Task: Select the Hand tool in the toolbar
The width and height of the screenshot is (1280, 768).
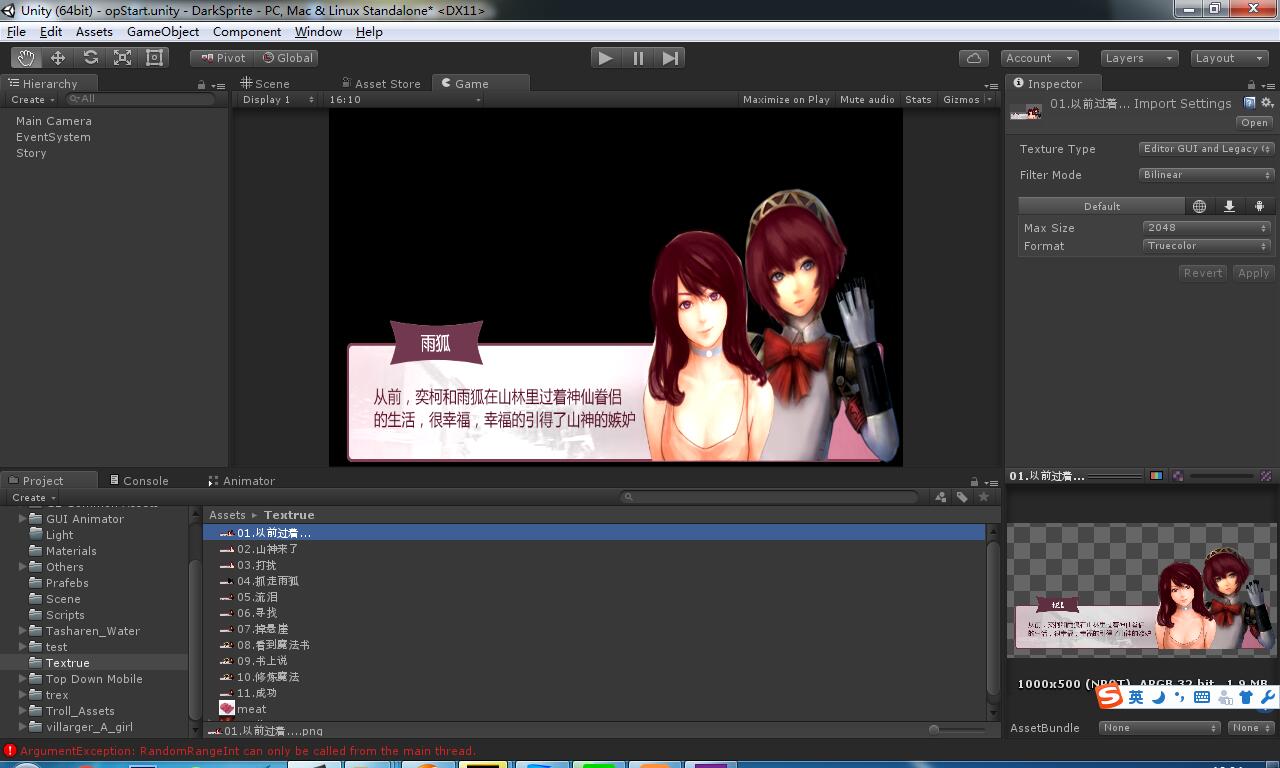Action: coord(26,58)
